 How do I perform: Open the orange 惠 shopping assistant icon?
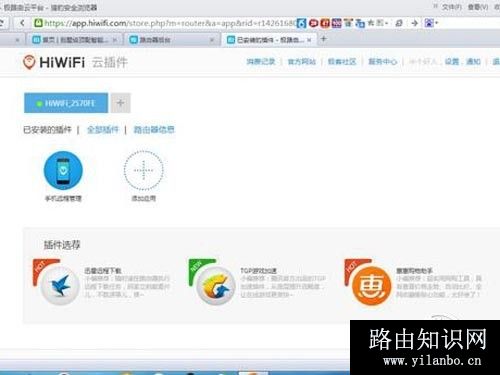371,286
